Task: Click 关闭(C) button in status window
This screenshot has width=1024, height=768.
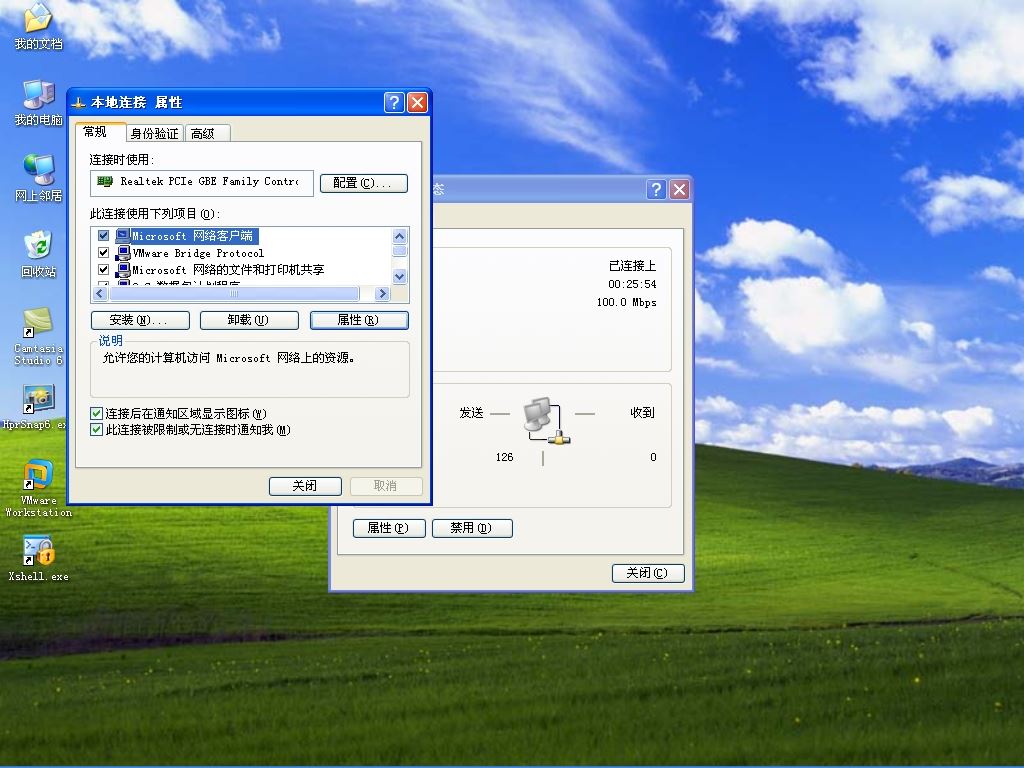Action: point(648,573)
